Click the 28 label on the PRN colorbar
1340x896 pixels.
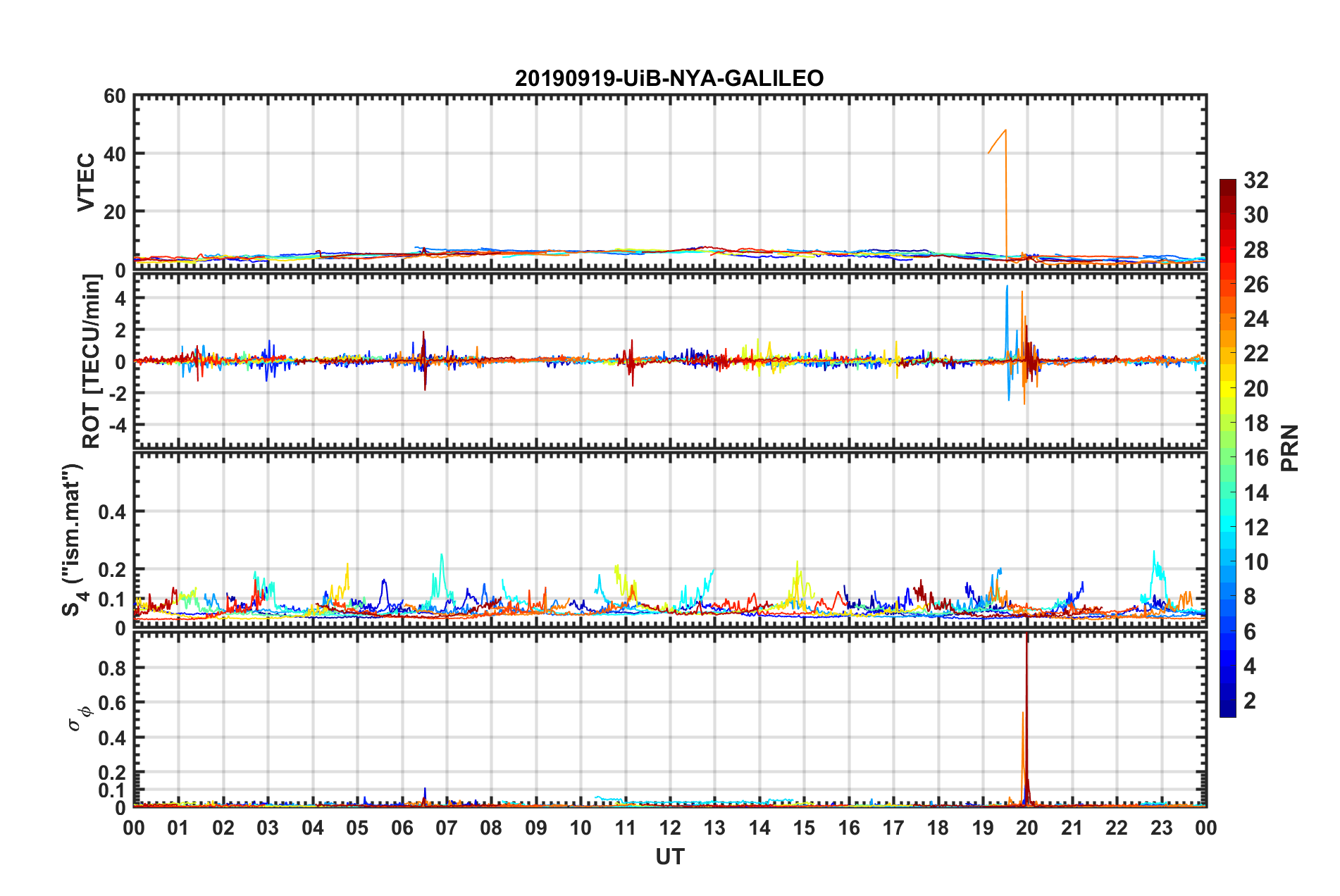pos(1256,250)
